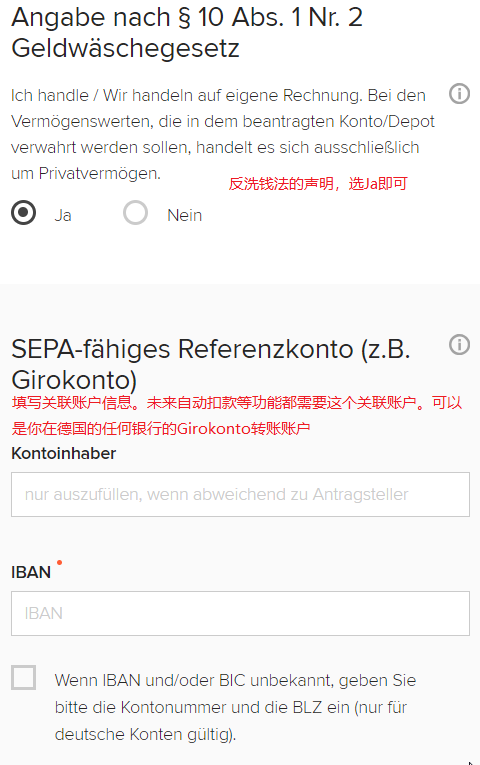This screenshot has height=765, width=480.
Task: Click the red required-field dot by IBAN
Action: coord(60,563)
